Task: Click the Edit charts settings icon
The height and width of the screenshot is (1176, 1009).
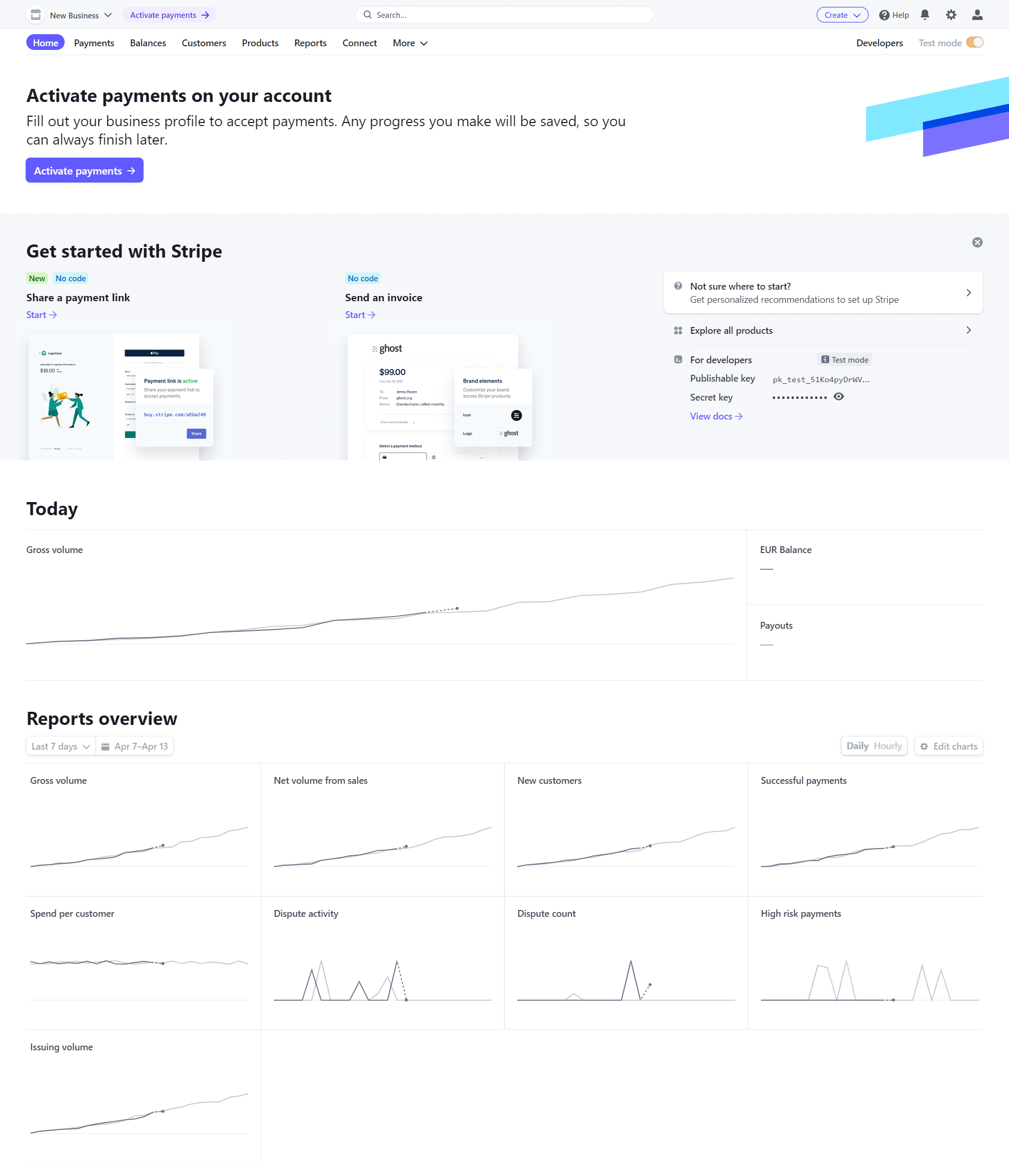Action: [922, 746]
